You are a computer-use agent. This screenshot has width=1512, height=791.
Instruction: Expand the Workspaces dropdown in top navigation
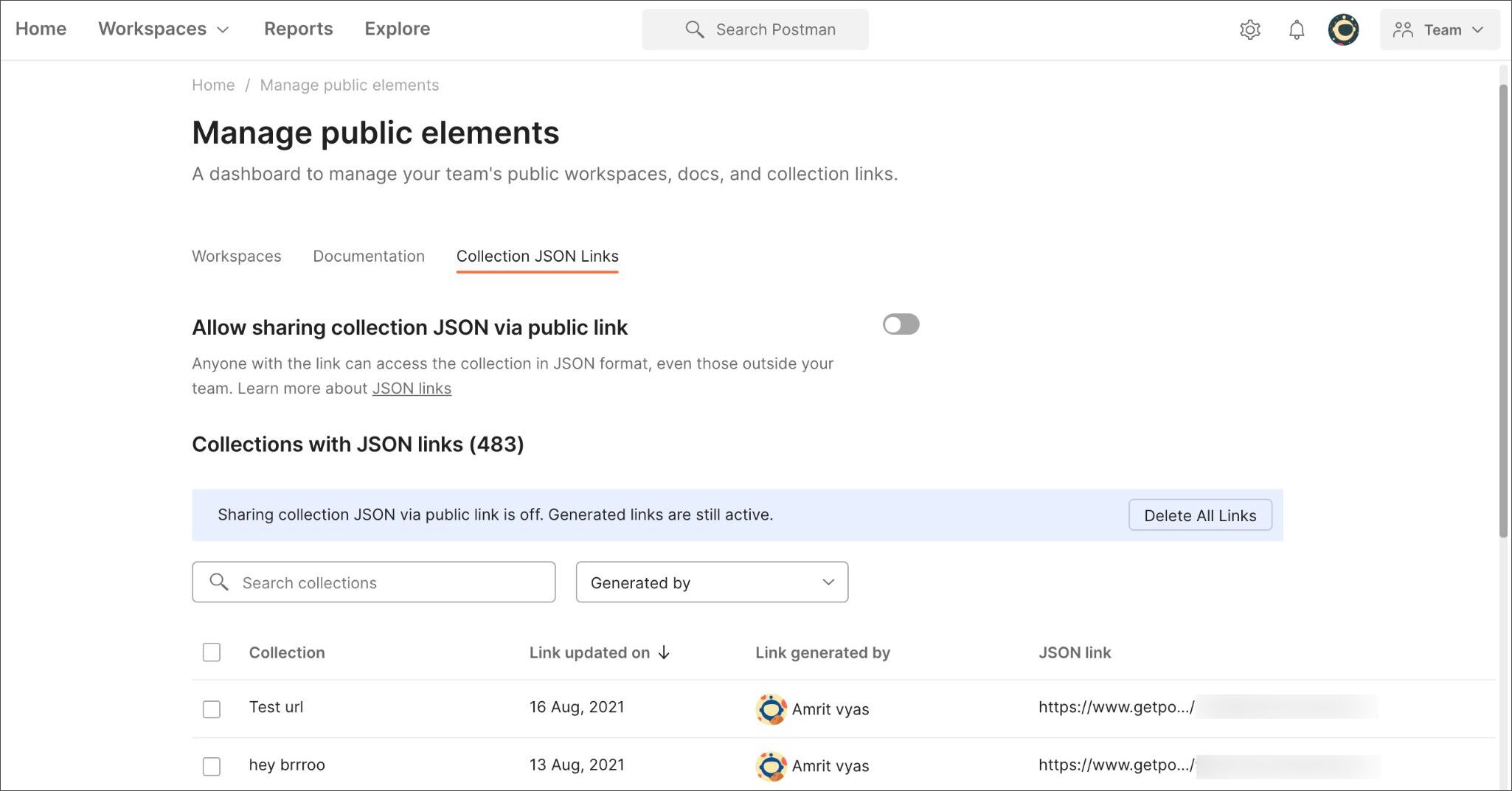pyautogui.click(x=163, y=29)
